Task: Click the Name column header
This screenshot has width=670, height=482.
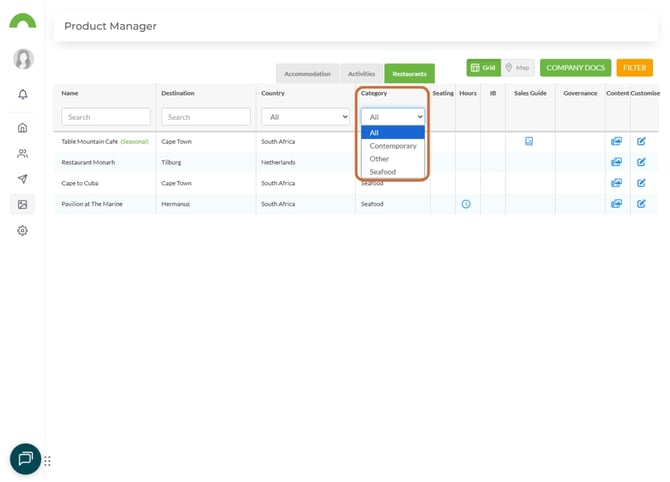Action: coord(70,93)
